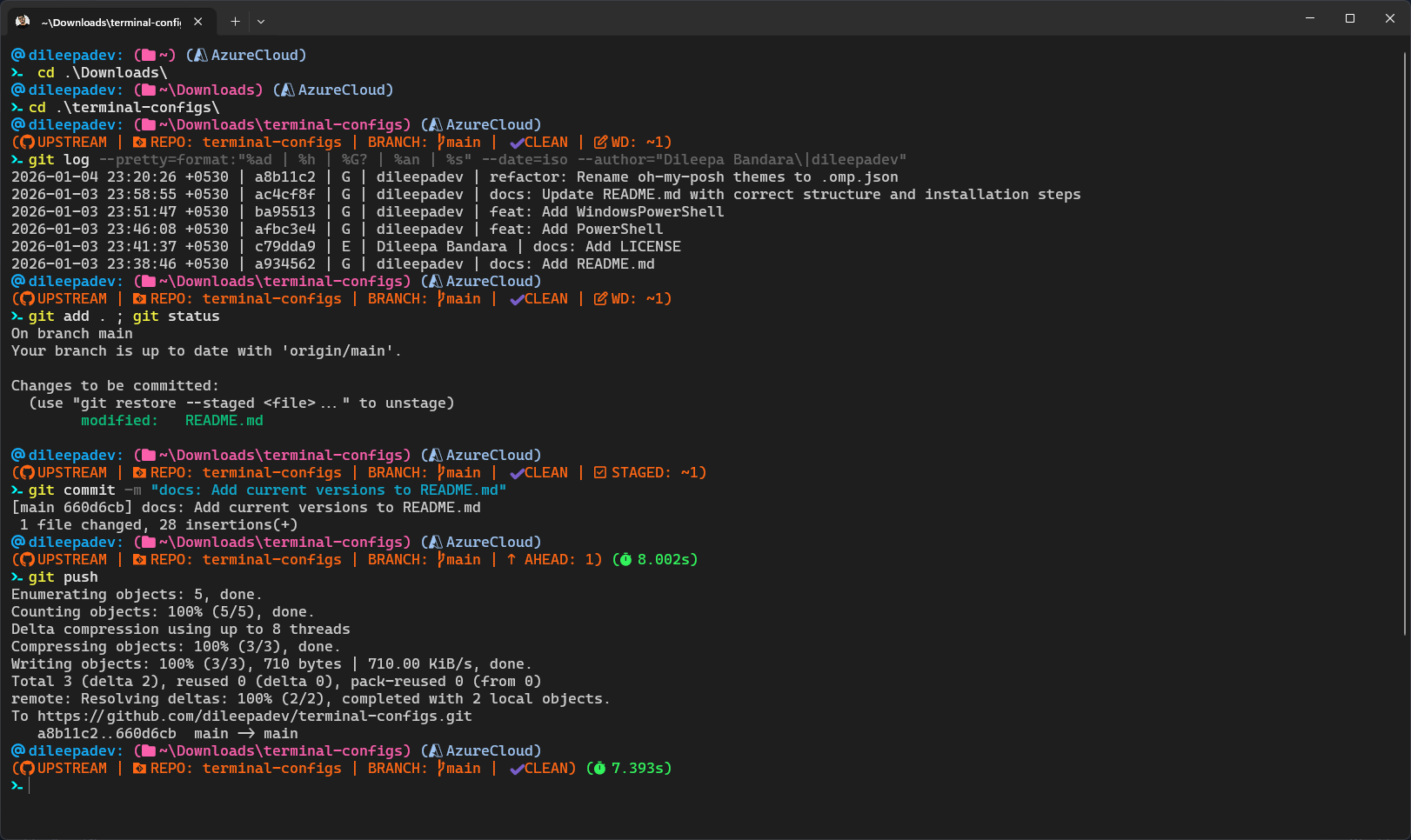Click commit hash ba95513 in git log

pyautogui.click(x=285, y=212)
